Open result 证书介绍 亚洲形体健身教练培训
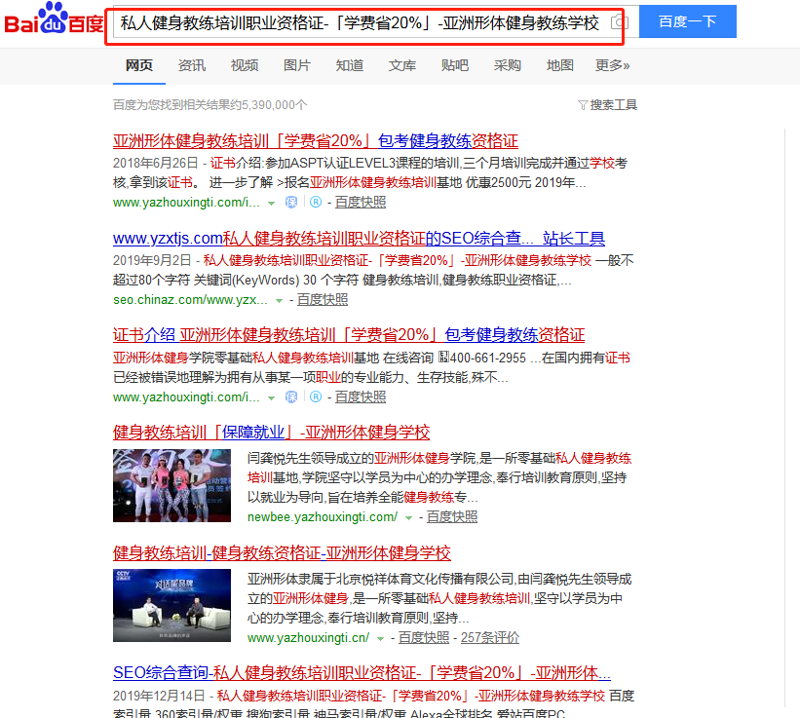The image size is (800, 718). point(348,335)
